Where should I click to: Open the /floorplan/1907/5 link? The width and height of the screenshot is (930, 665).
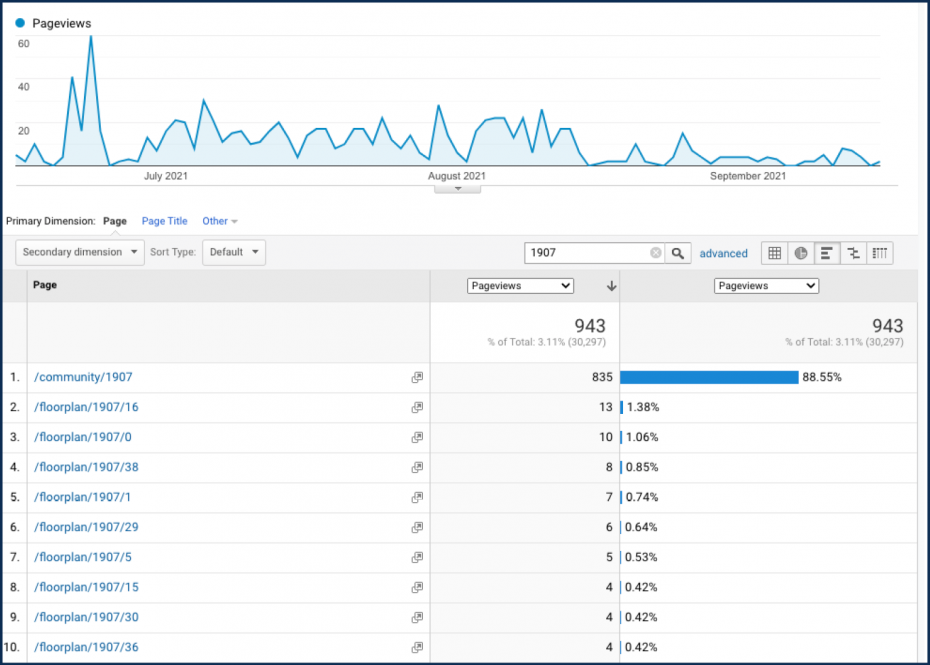(x=82, y=557)
